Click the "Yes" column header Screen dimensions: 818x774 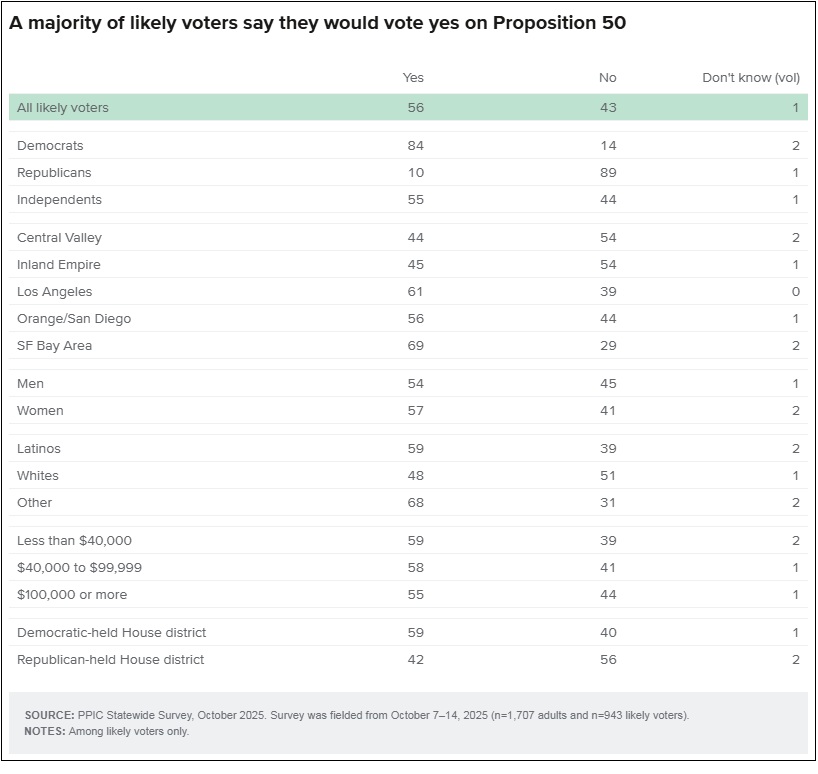pos(413,78)
